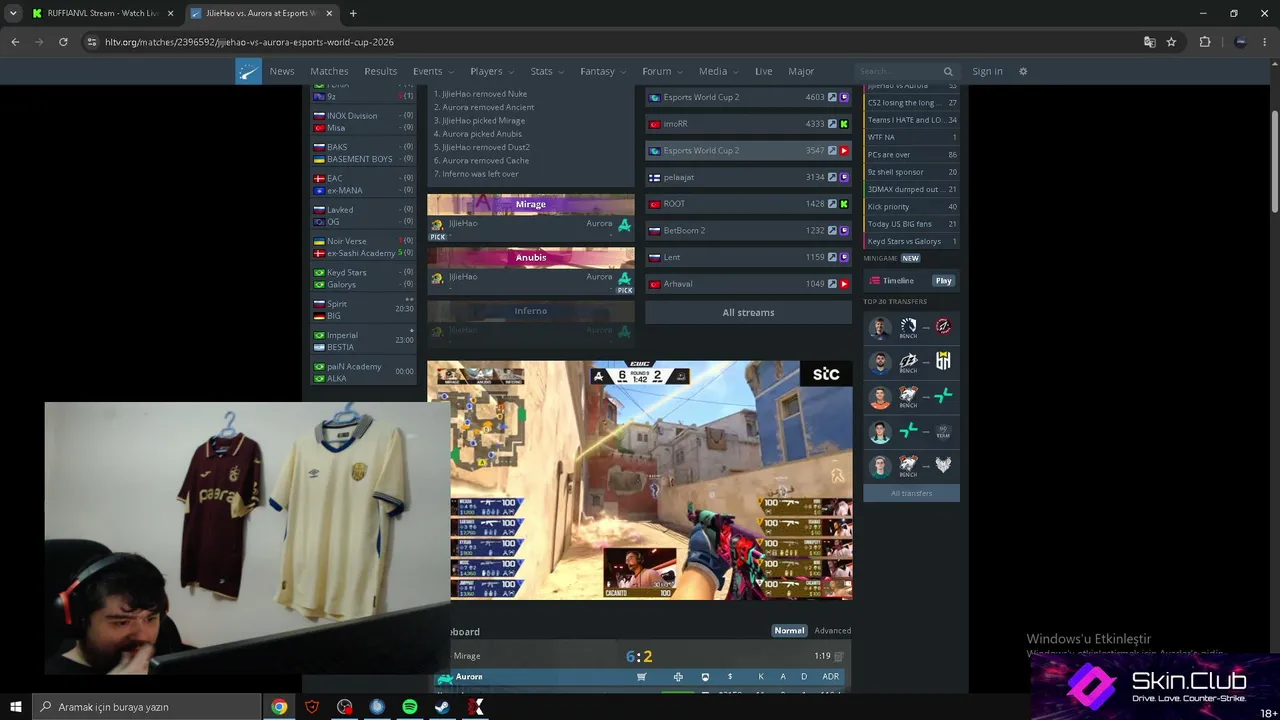
Task: Switch the scoreboard to Normal view
Action: [x=789, y=631]
